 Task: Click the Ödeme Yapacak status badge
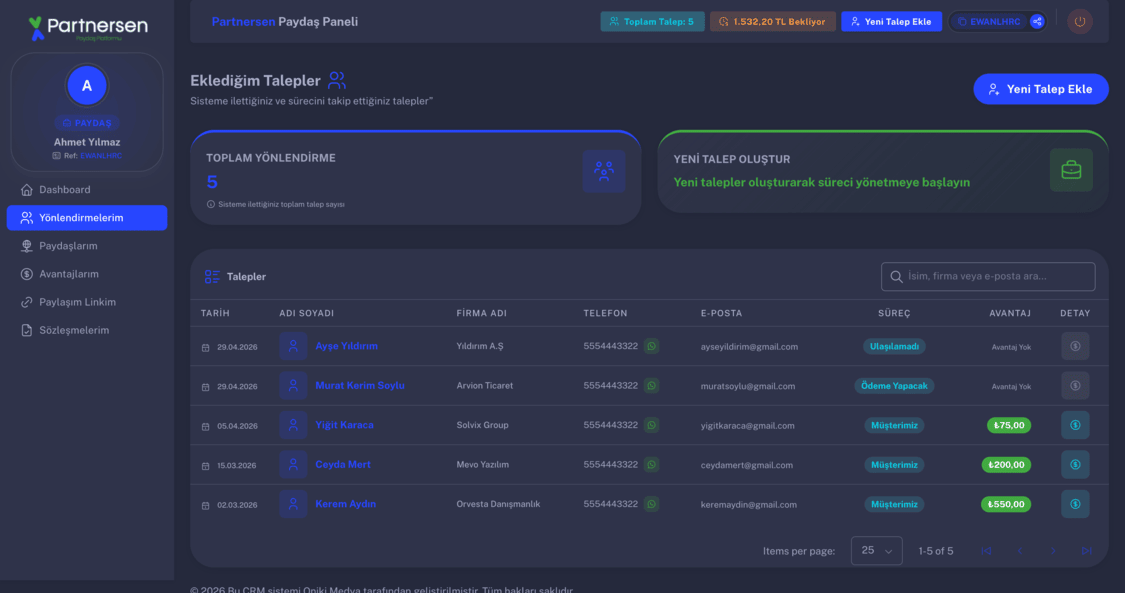click(x=894, y=386)
